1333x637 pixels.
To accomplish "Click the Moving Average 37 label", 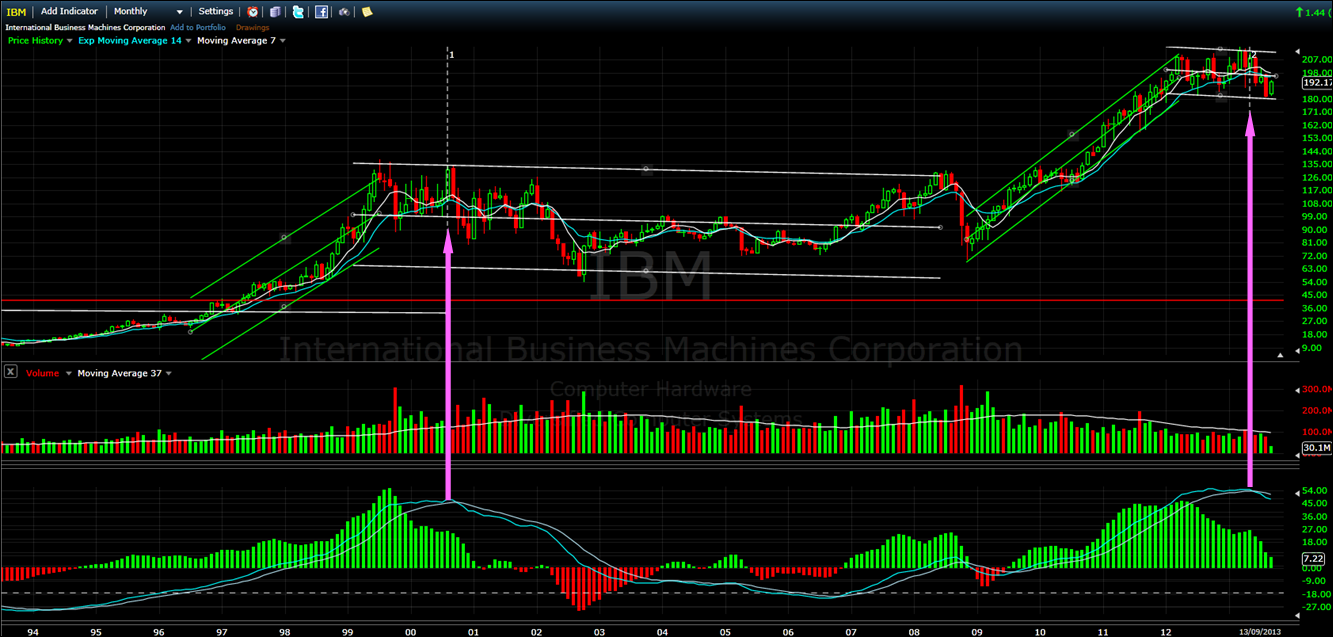I will (x=119, y=373).
